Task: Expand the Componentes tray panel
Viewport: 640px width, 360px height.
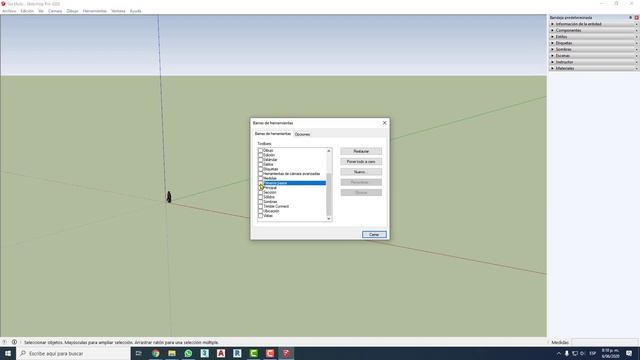Action: (593, 30)
